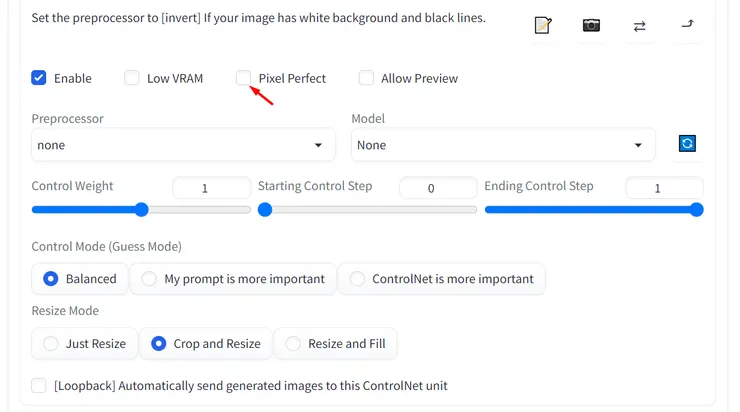Select the Resize and Fill mode

point(292,344)
